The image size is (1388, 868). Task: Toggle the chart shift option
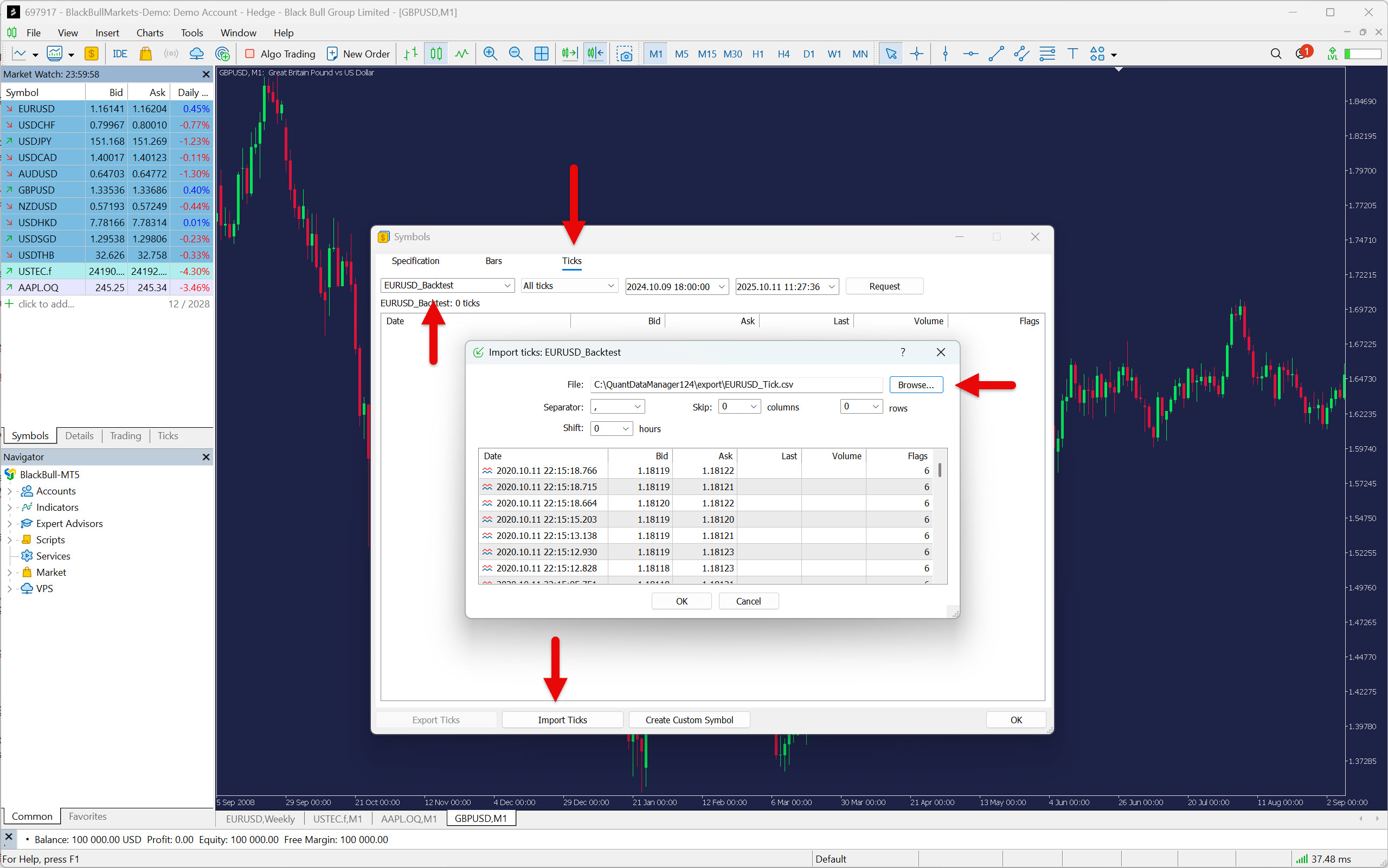tap(595, 54)
